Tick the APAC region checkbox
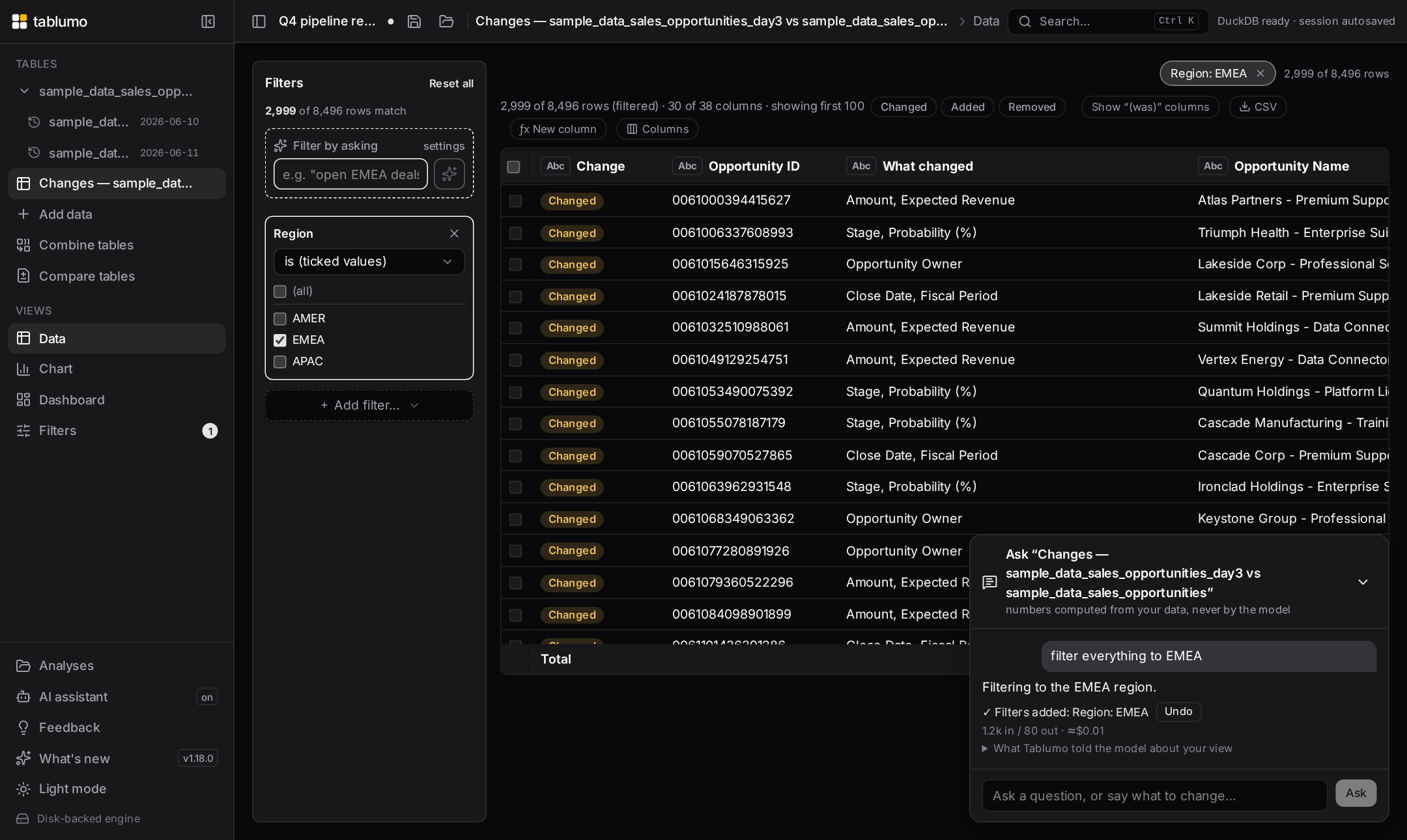This screenshot has width=1407, height=840. [x=280, y=361]
